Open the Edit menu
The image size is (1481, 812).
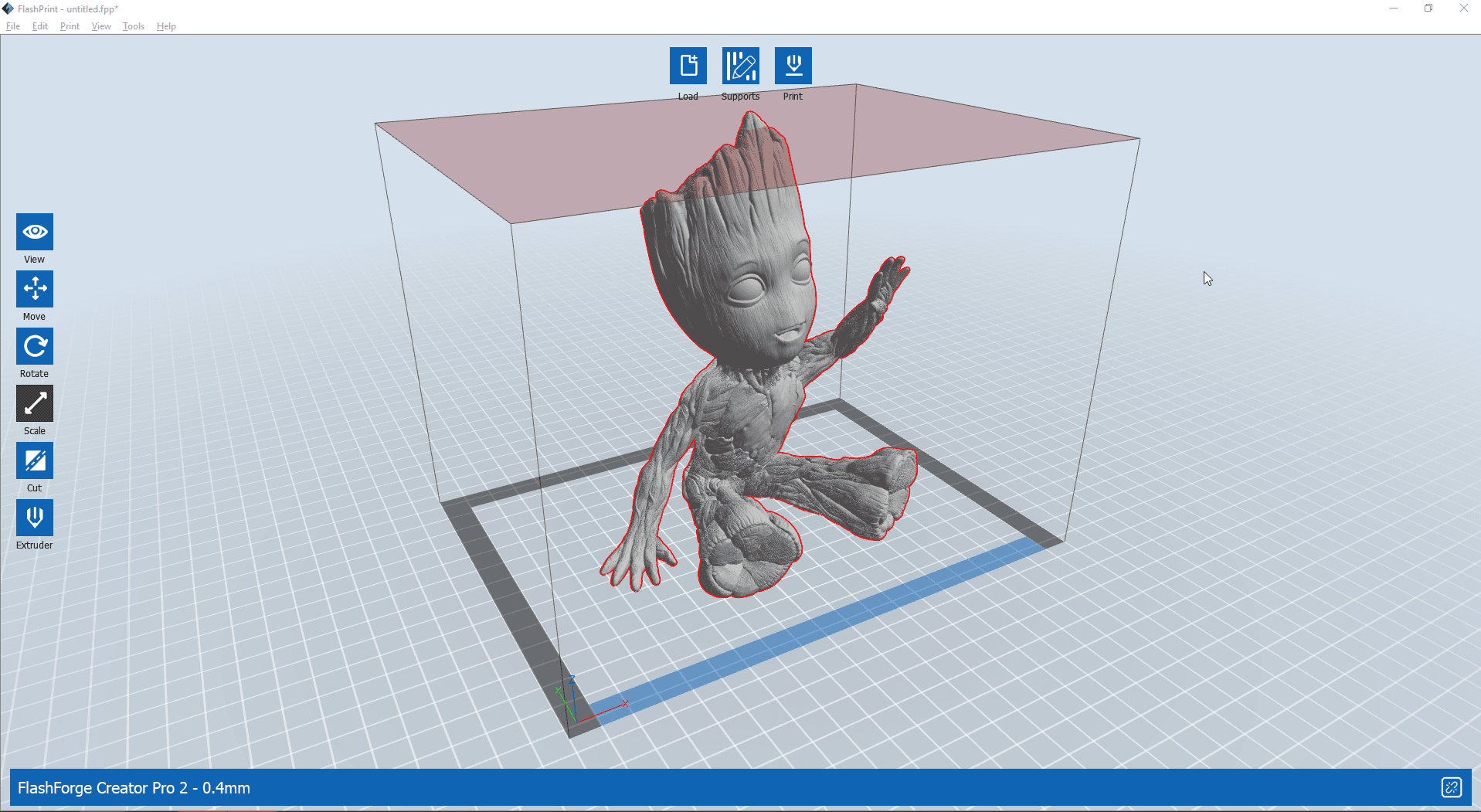pos(39,25)
